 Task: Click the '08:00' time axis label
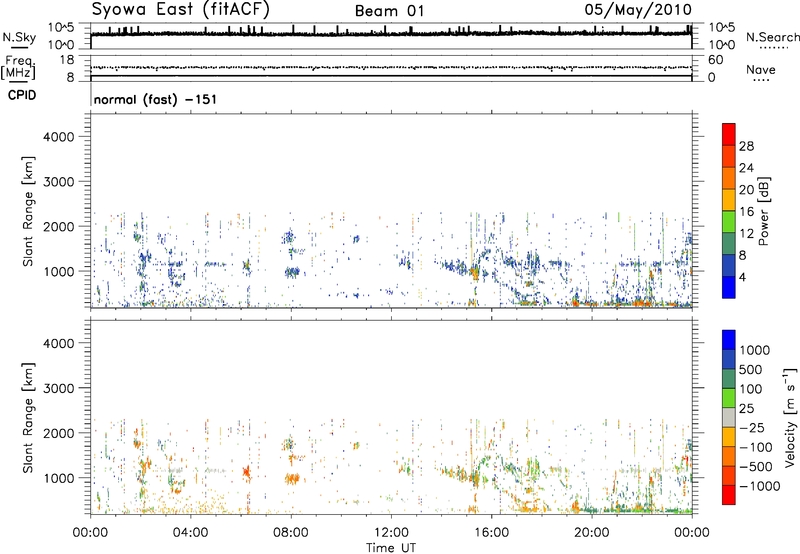click(291, 533)
